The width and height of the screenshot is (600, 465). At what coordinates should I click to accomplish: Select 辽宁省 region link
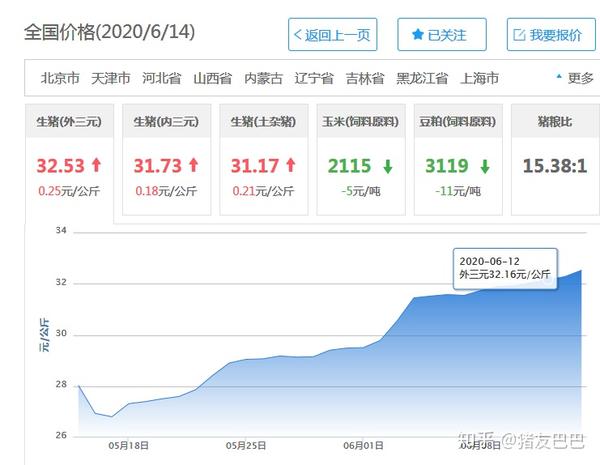(314, 78)
